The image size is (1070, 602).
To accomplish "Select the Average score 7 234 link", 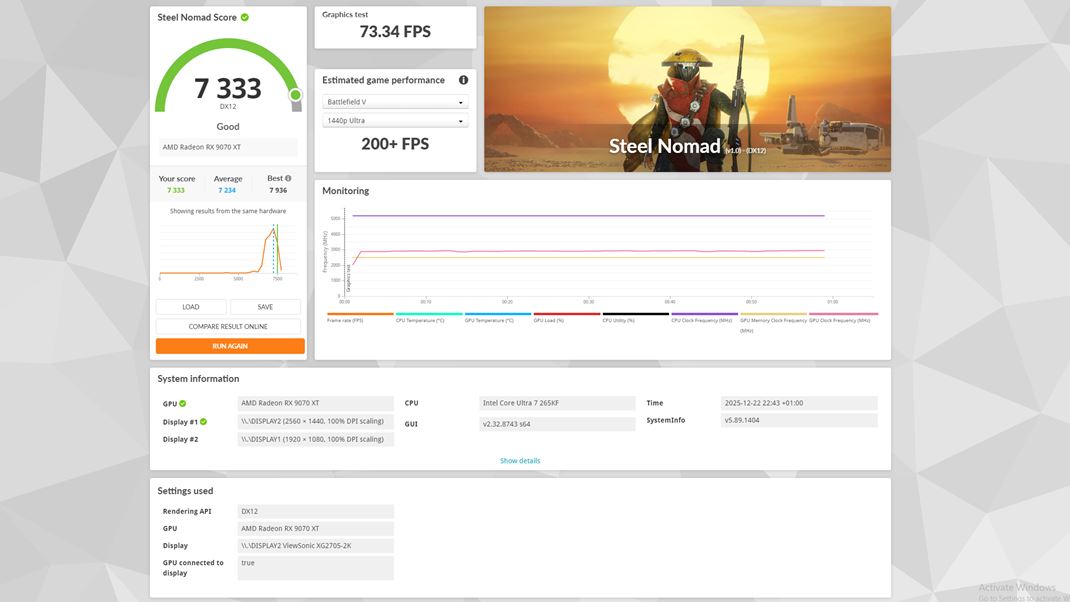I will [x=228, y=190].
